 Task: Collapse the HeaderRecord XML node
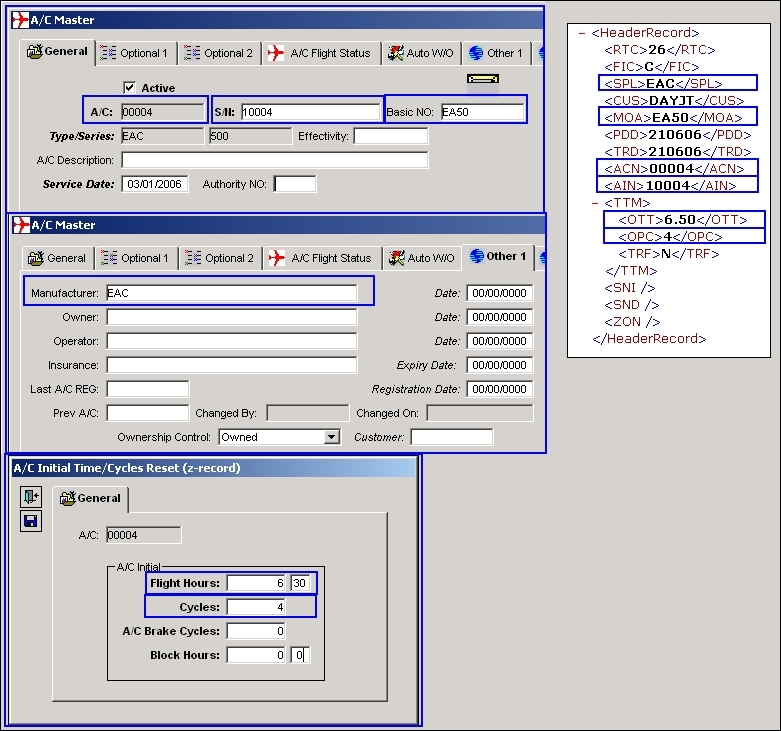coord(581,33)
